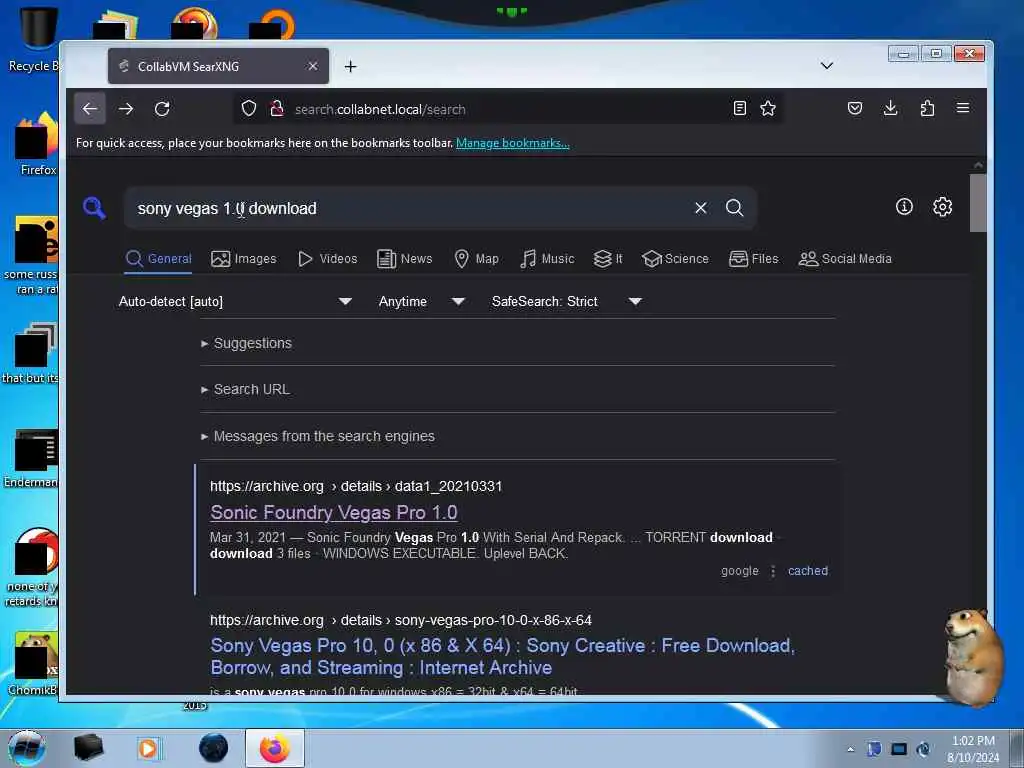Click the hamster desktop mascot
Viewport: 1024px width, 768px height.
click(x=972, y=656)
